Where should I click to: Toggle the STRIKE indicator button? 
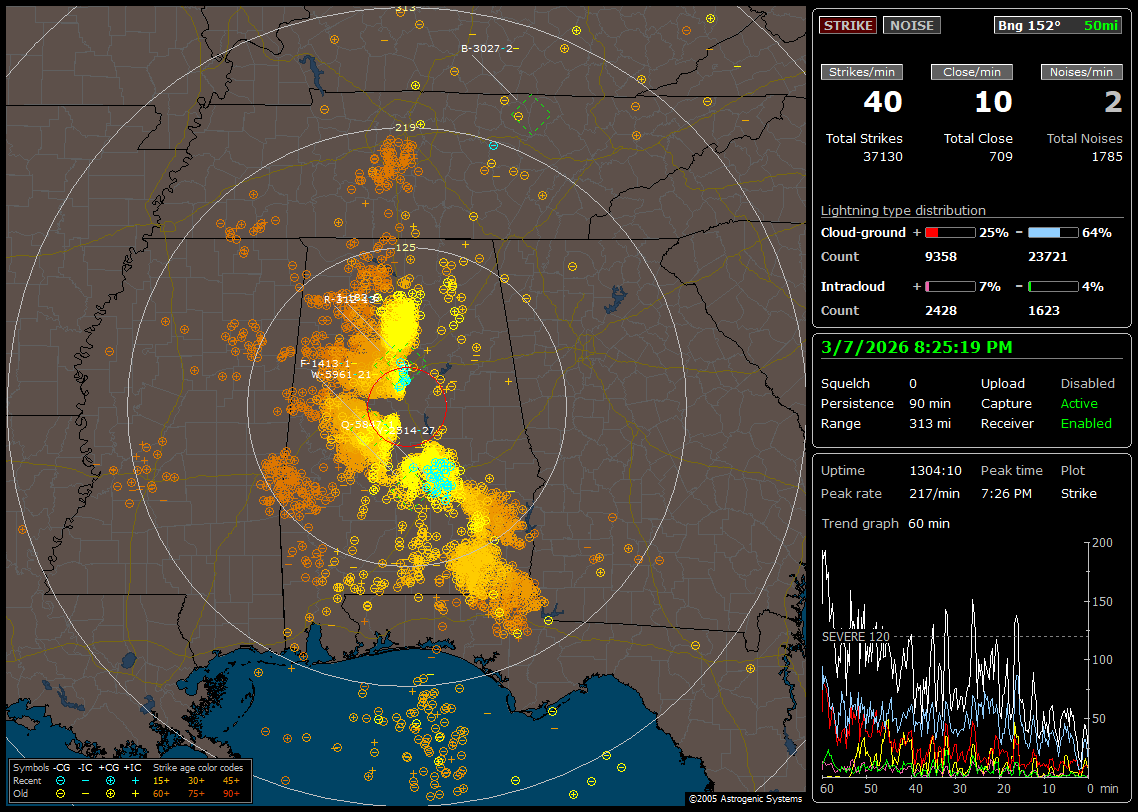[848, 25]
